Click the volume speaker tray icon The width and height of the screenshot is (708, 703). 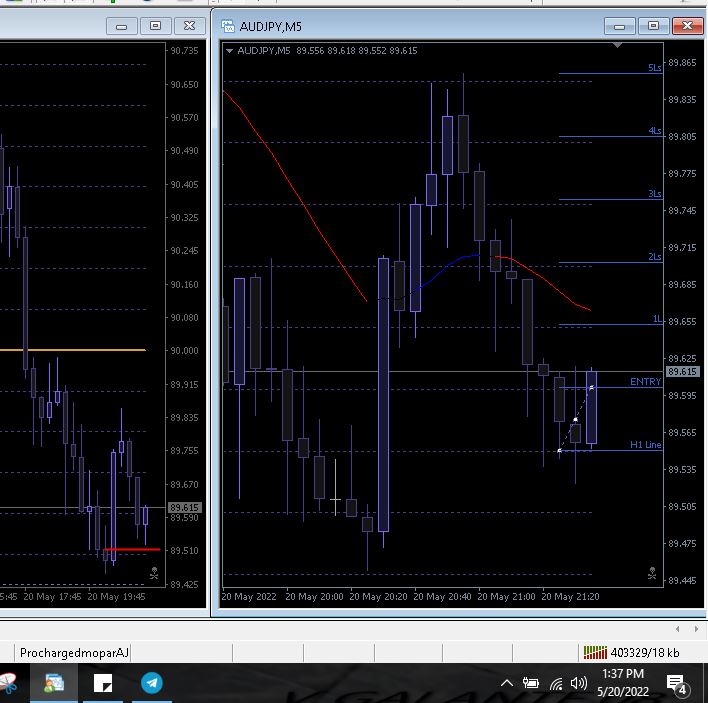(578, 684)
